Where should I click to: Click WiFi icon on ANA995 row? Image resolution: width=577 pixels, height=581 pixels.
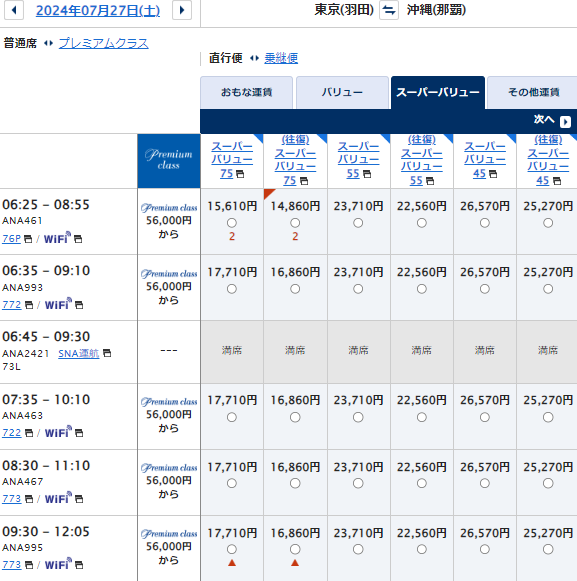[x=58, y=564]
